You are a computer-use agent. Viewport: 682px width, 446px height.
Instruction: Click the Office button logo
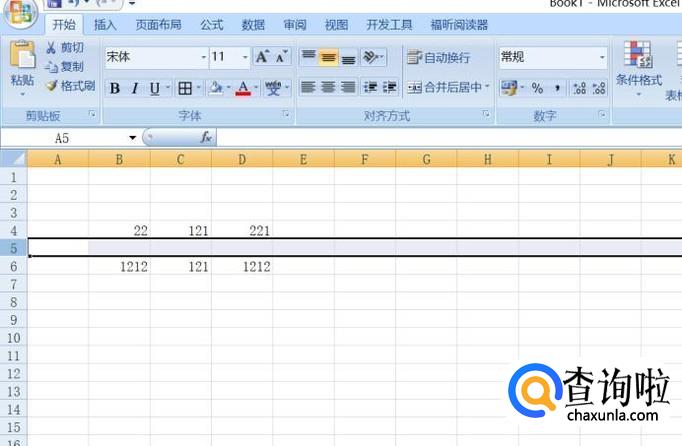tap(20, 12)
